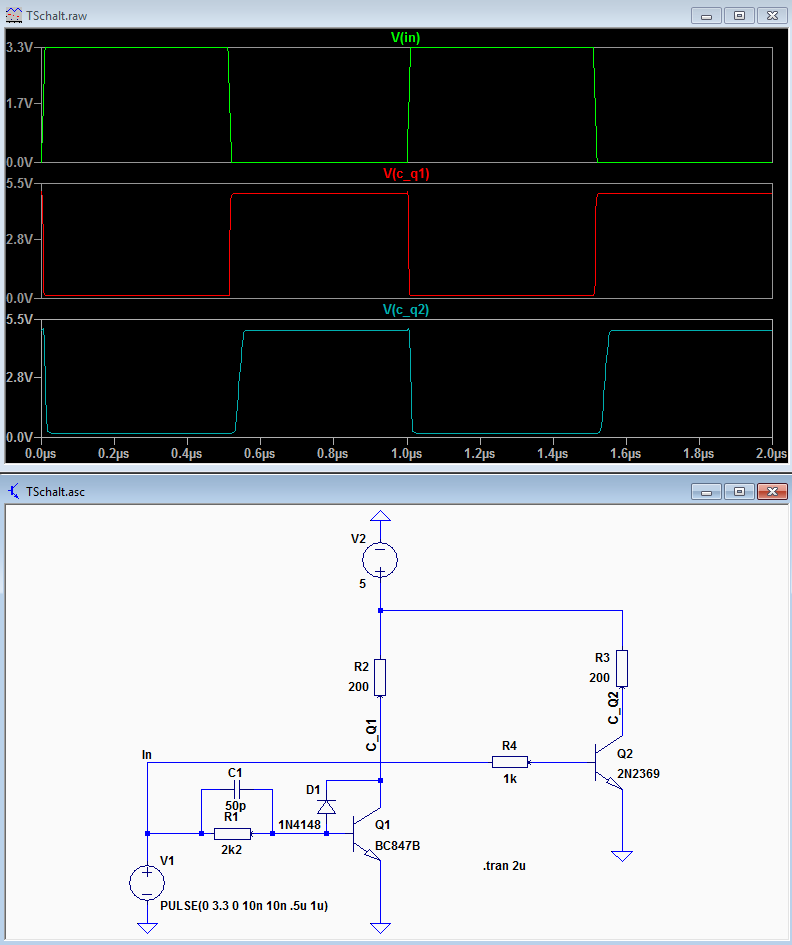Click the V(in) trace label
The width and height of the screenshot is (792, 945).
(406, 37)
